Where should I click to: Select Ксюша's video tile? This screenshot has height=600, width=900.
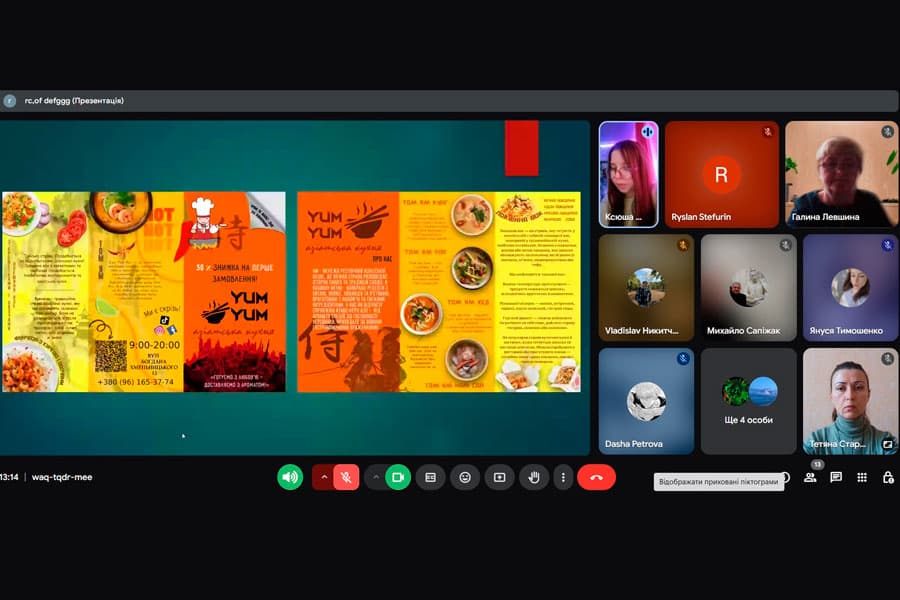click(x=629, y=174)
